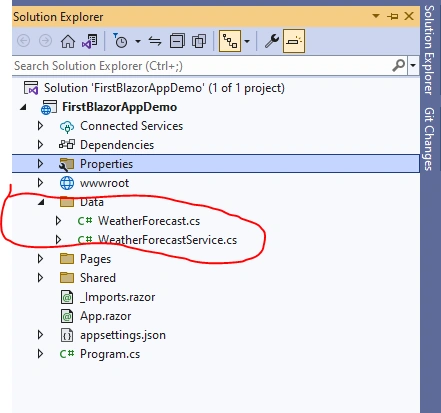
Task: Select the FirstBlazorAppDemo project
Action: (x=120, y=107)
